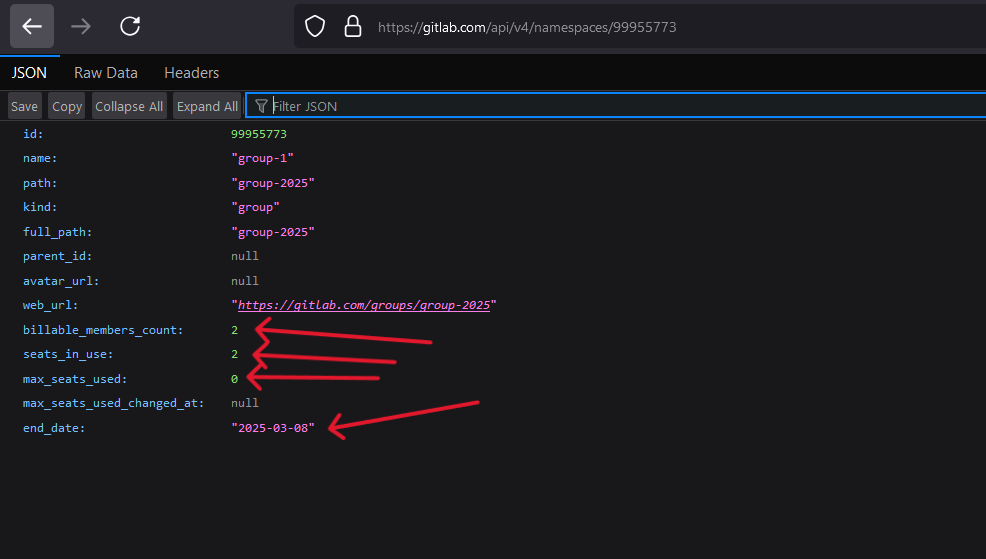Open the tracking protection shield panel
The image size is (986, 559).
pyautogui.click(x=315, y=27)
